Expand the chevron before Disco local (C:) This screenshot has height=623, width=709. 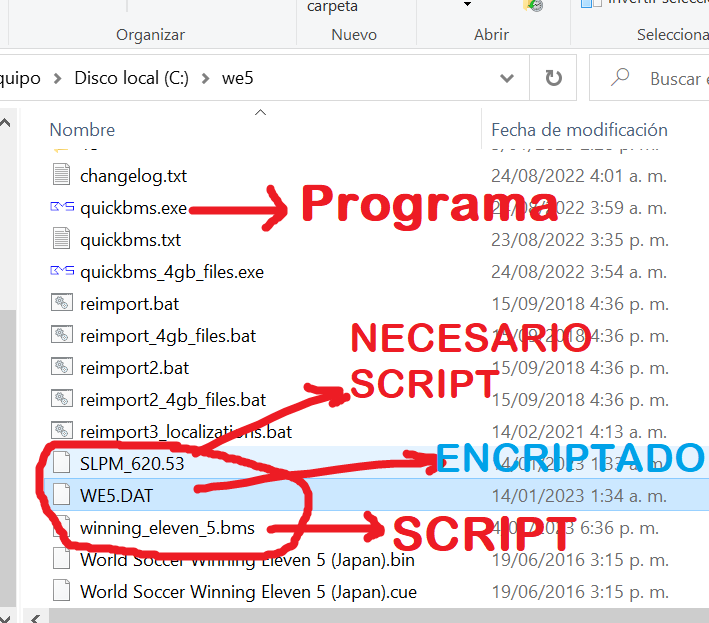[x=58, y=78]
